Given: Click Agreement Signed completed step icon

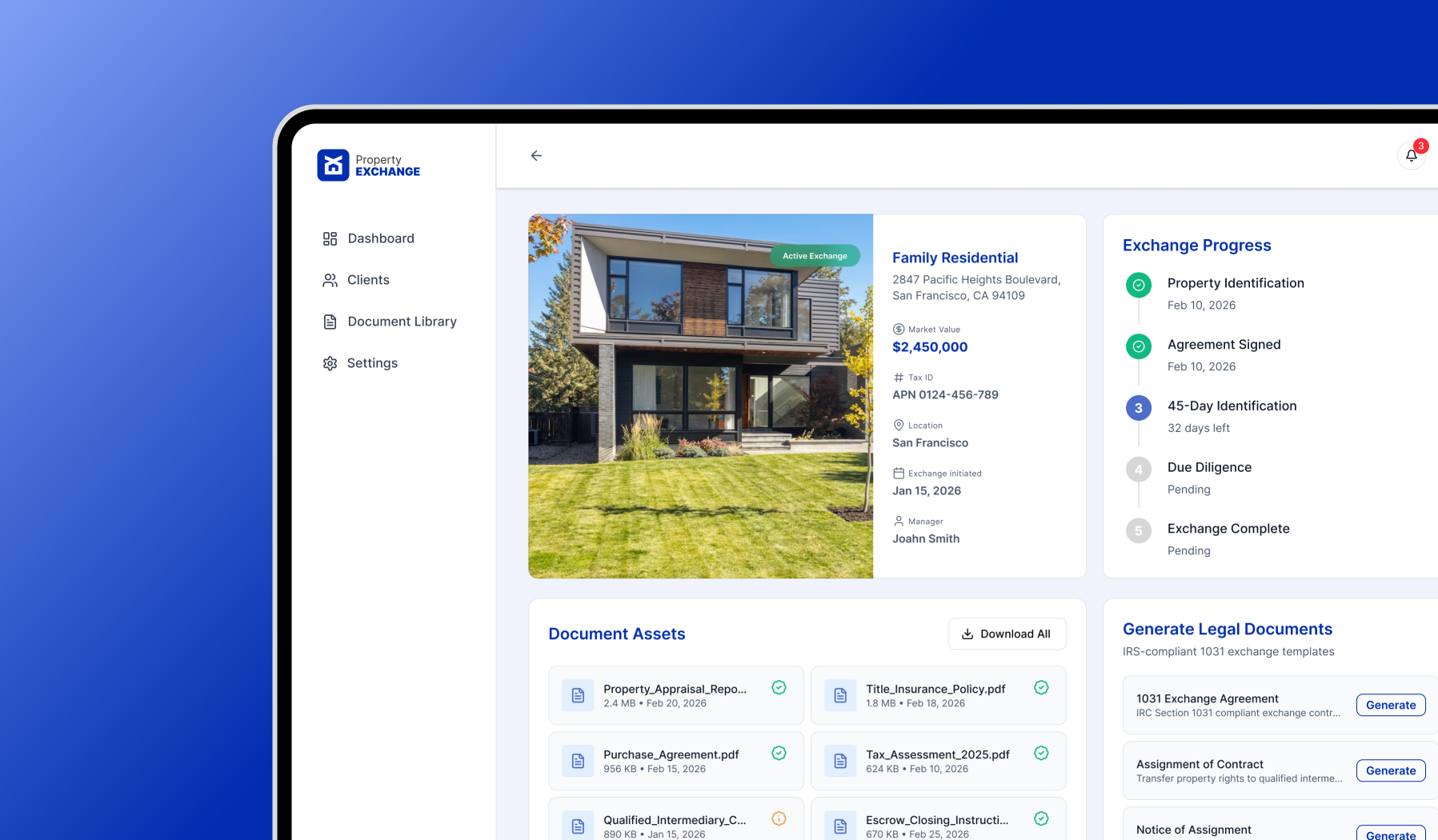Looking at the screenshot, I should (1139, 346).
